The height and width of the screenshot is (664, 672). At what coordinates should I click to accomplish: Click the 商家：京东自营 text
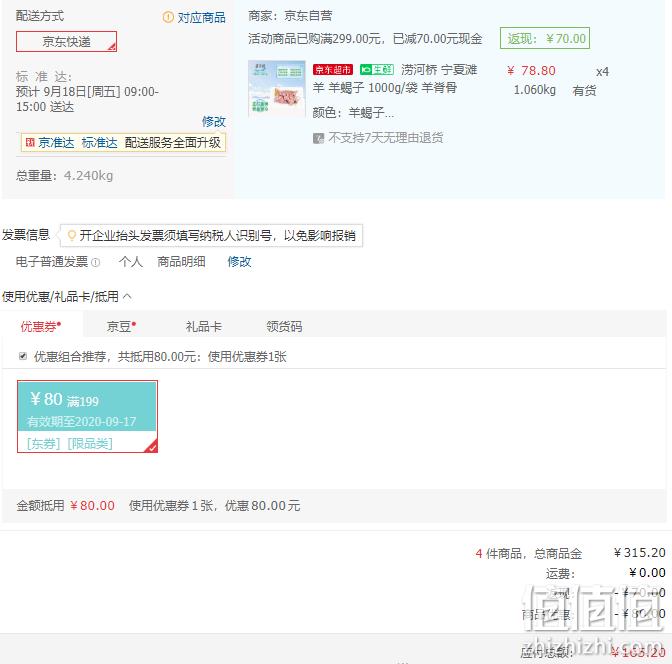pos(290,16)
